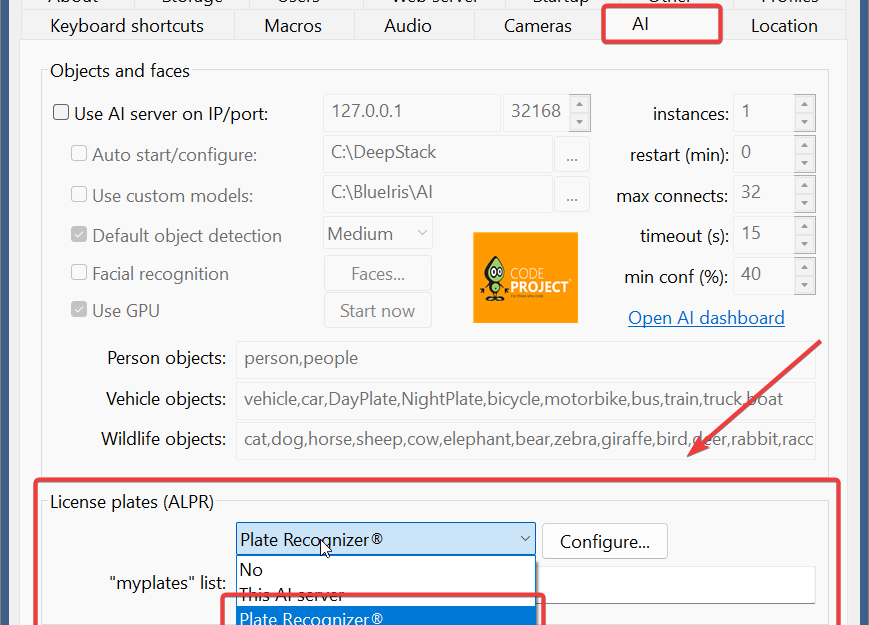Increase the max connects value

(805, 185)
